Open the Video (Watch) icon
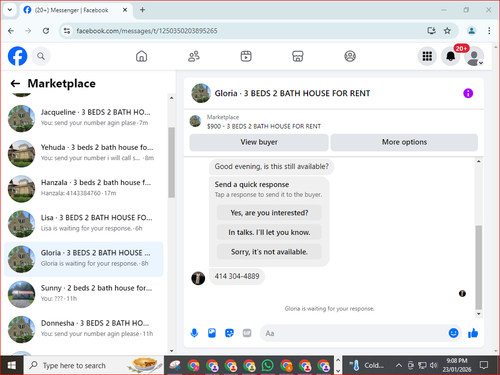 (x=246, y=56)
